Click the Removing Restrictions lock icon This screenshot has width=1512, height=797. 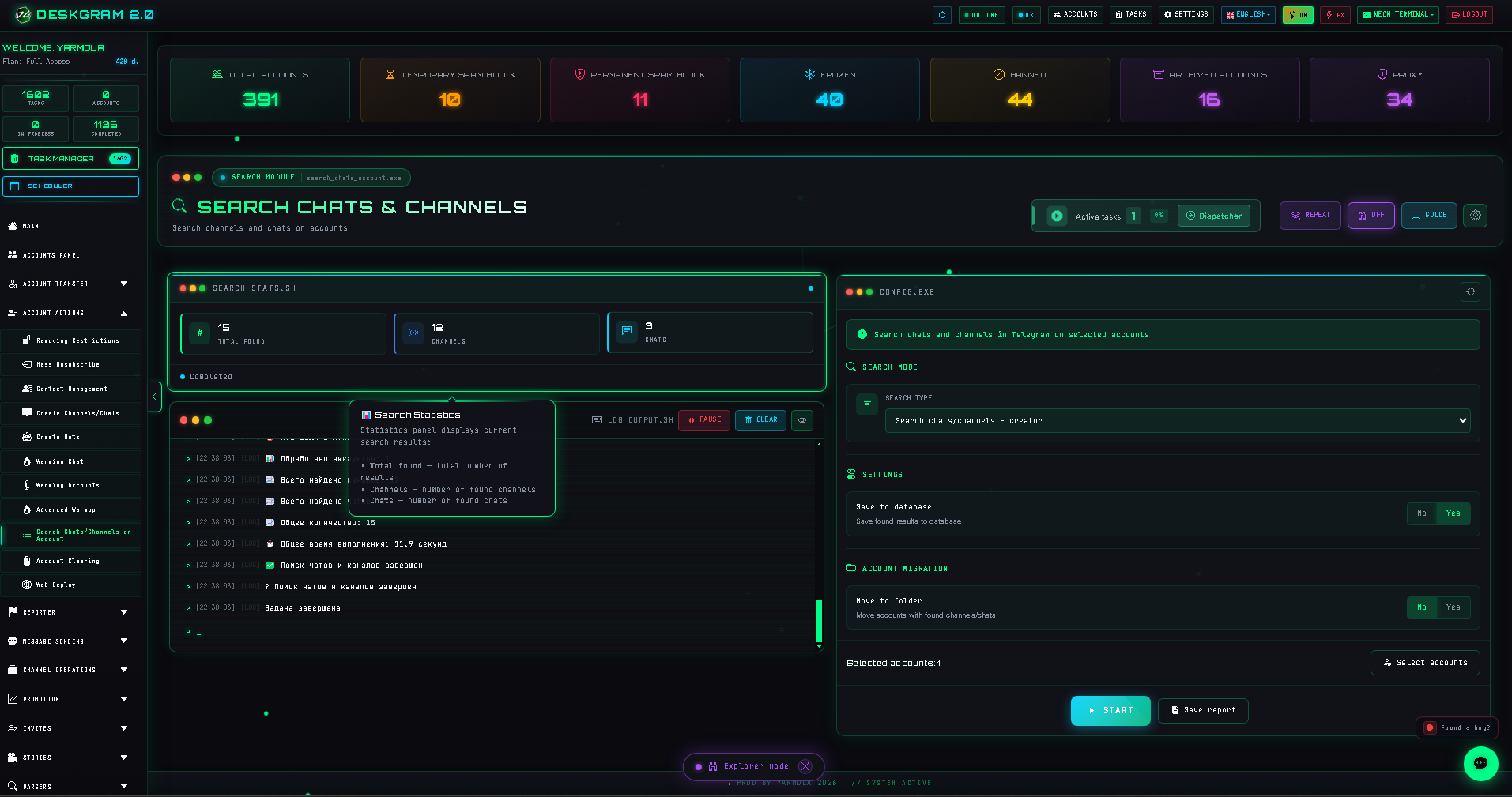pyautogui.click(x=27, y=340)
